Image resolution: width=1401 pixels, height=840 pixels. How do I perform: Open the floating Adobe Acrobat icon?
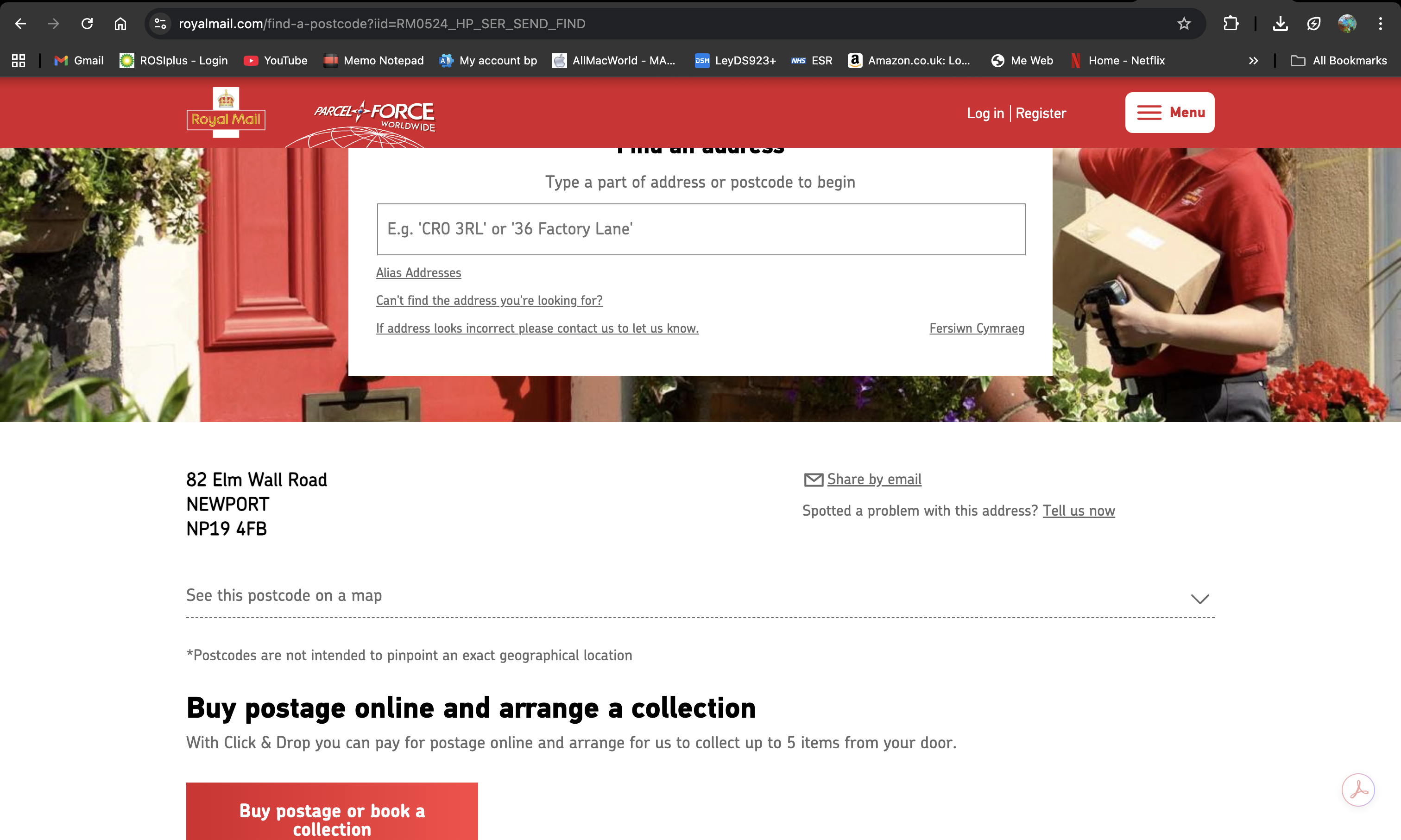1358,789
